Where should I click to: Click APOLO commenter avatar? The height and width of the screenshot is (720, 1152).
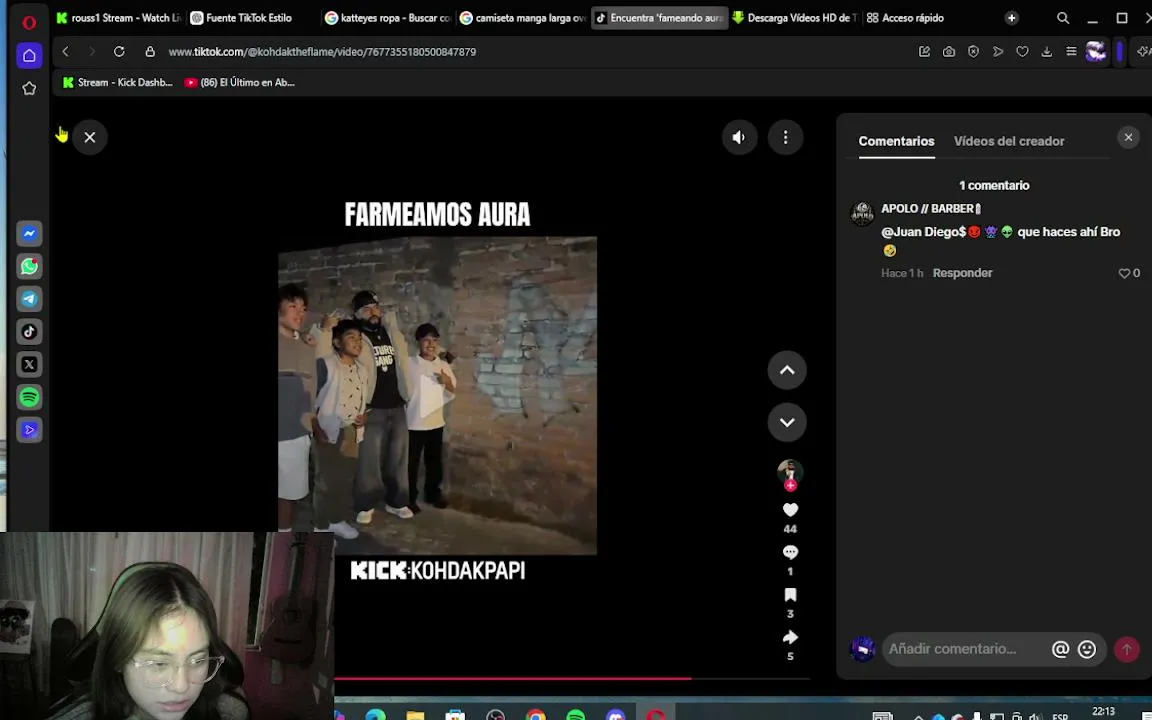[862, 213]
